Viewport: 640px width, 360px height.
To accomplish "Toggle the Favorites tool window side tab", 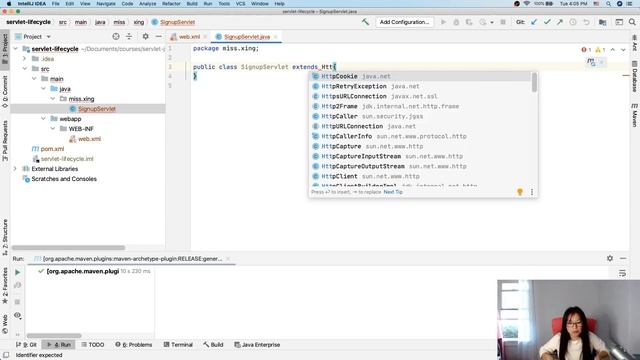I will 5,286.
